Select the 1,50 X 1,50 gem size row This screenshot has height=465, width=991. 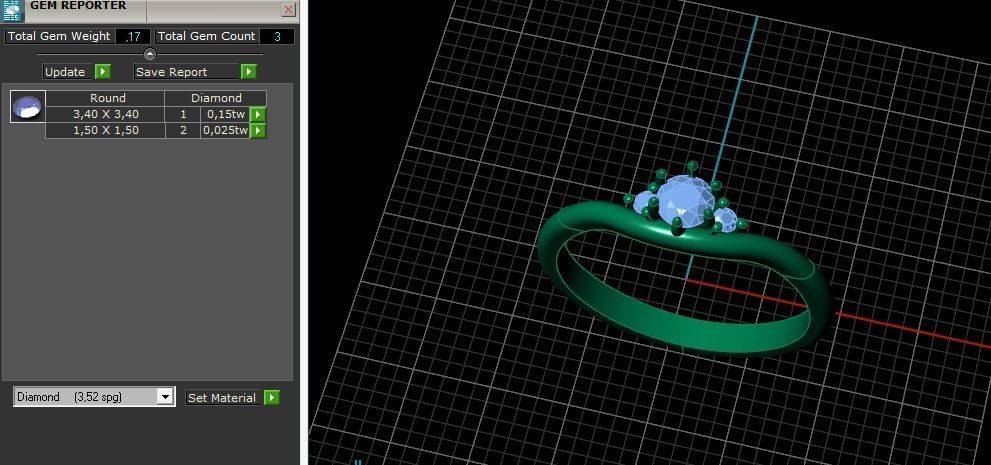click(105, 131)
